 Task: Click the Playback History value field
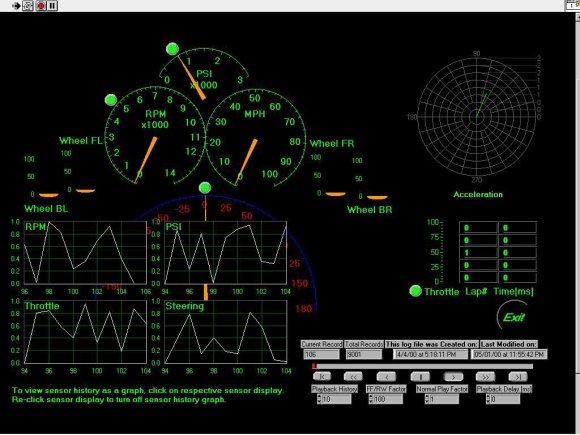point(337,399)
